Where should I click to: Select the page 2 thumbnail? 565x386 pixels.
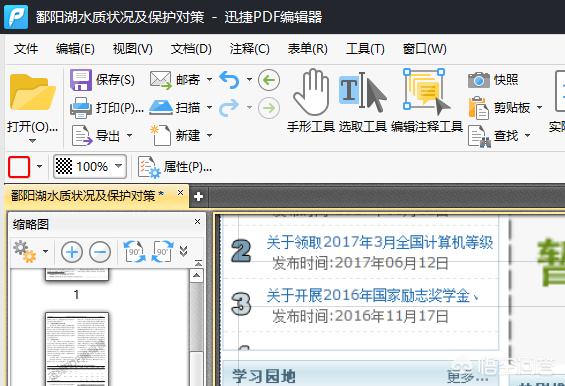[77, 349]
